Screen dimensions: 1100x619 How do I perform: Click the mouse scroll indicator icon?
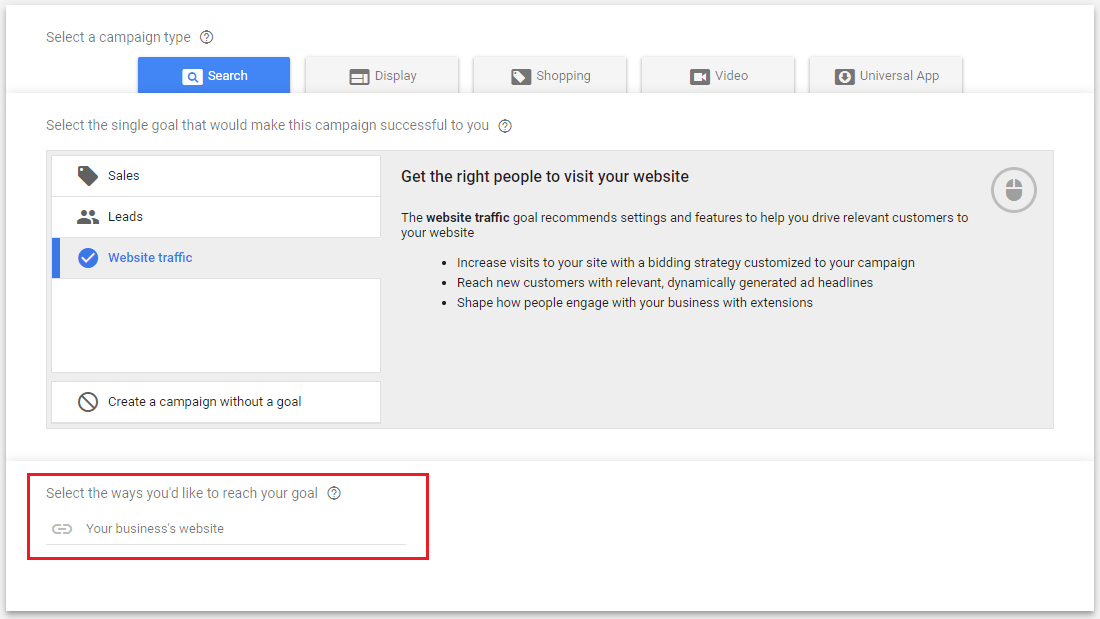pyautogui.click(x=1013, y=189)
